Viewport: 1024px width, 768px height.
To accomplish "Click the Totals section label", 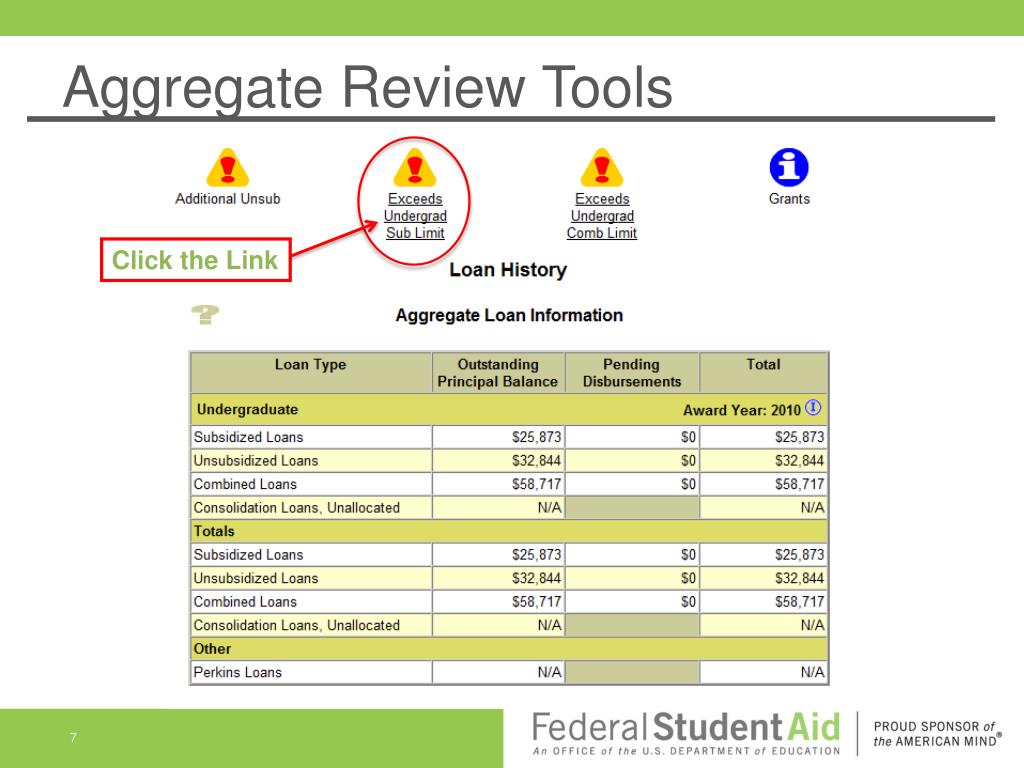I will coord(214,531).
